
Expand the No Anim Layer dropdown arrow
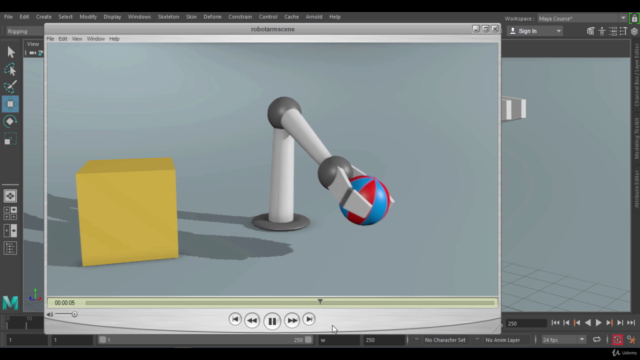(477, 340)
